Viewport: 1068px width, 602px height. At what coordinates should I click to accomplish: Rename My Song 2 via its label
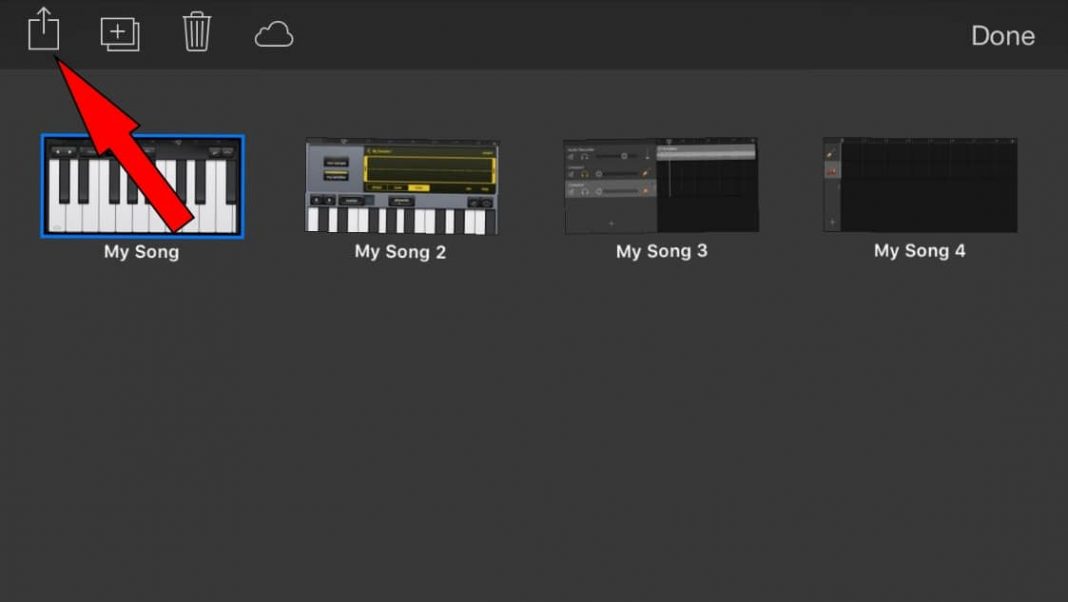tap(400, 252)
